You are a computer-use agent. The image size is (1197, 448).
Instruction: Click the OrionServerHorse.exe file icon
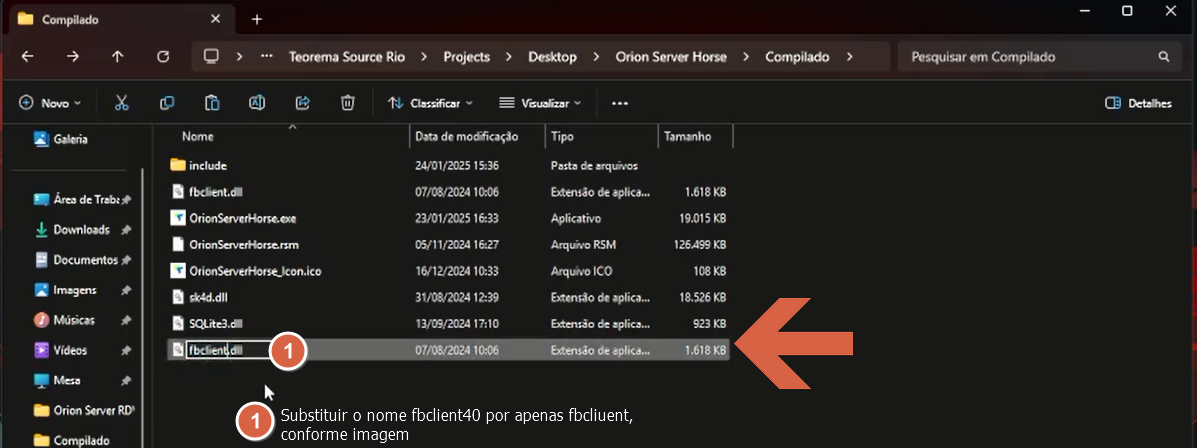(x=178, y=218)
